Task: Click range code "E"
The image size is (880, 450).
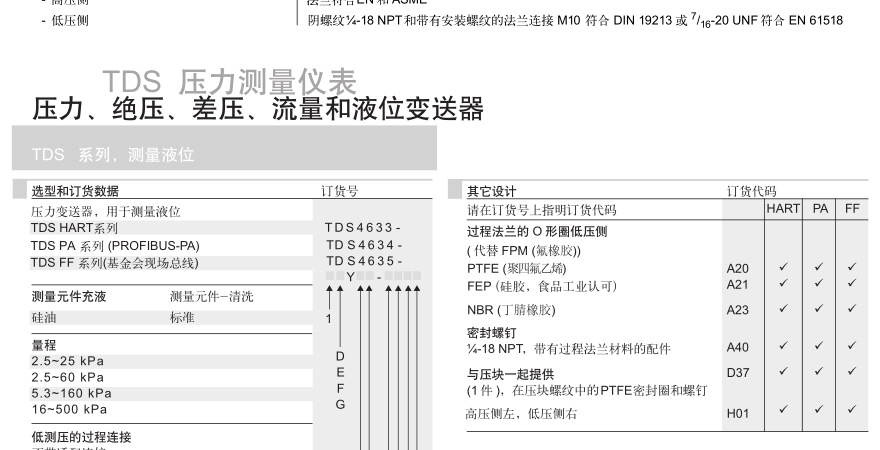Action: point(340,373)
